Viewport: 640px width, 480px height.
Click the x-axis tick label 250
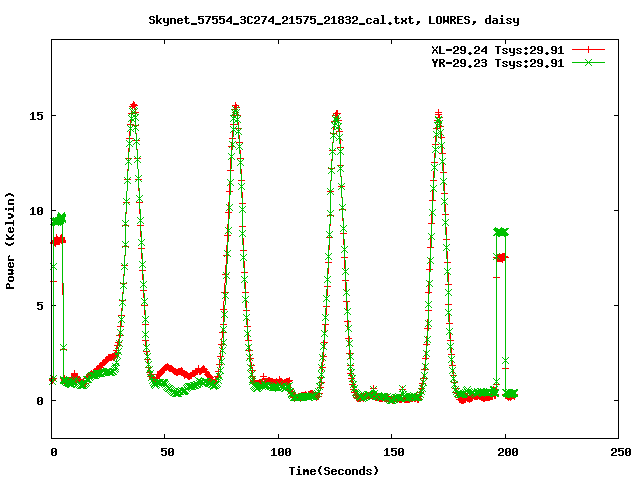tap(621, 452)
